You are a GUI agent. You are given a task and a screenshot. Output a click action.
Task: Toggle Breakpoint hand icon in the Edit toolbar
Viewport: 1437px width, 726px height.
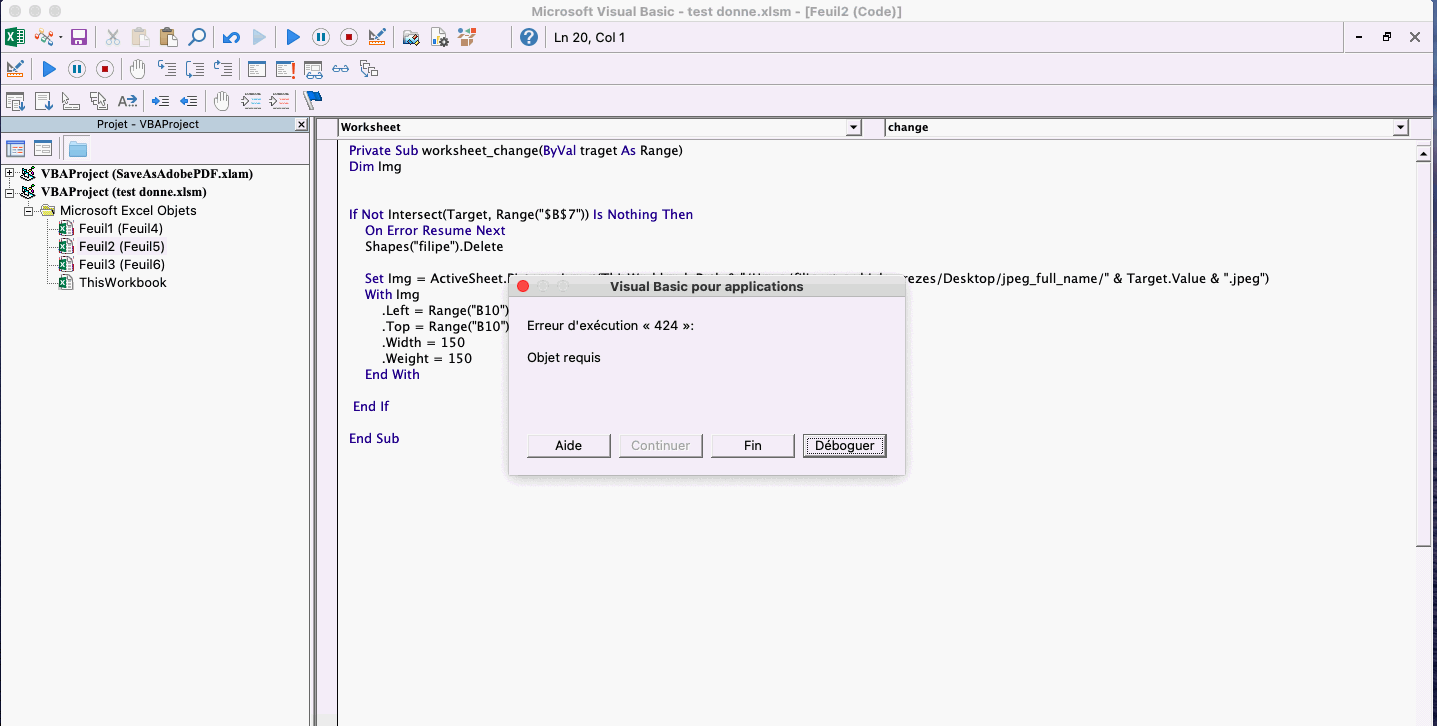222,101
